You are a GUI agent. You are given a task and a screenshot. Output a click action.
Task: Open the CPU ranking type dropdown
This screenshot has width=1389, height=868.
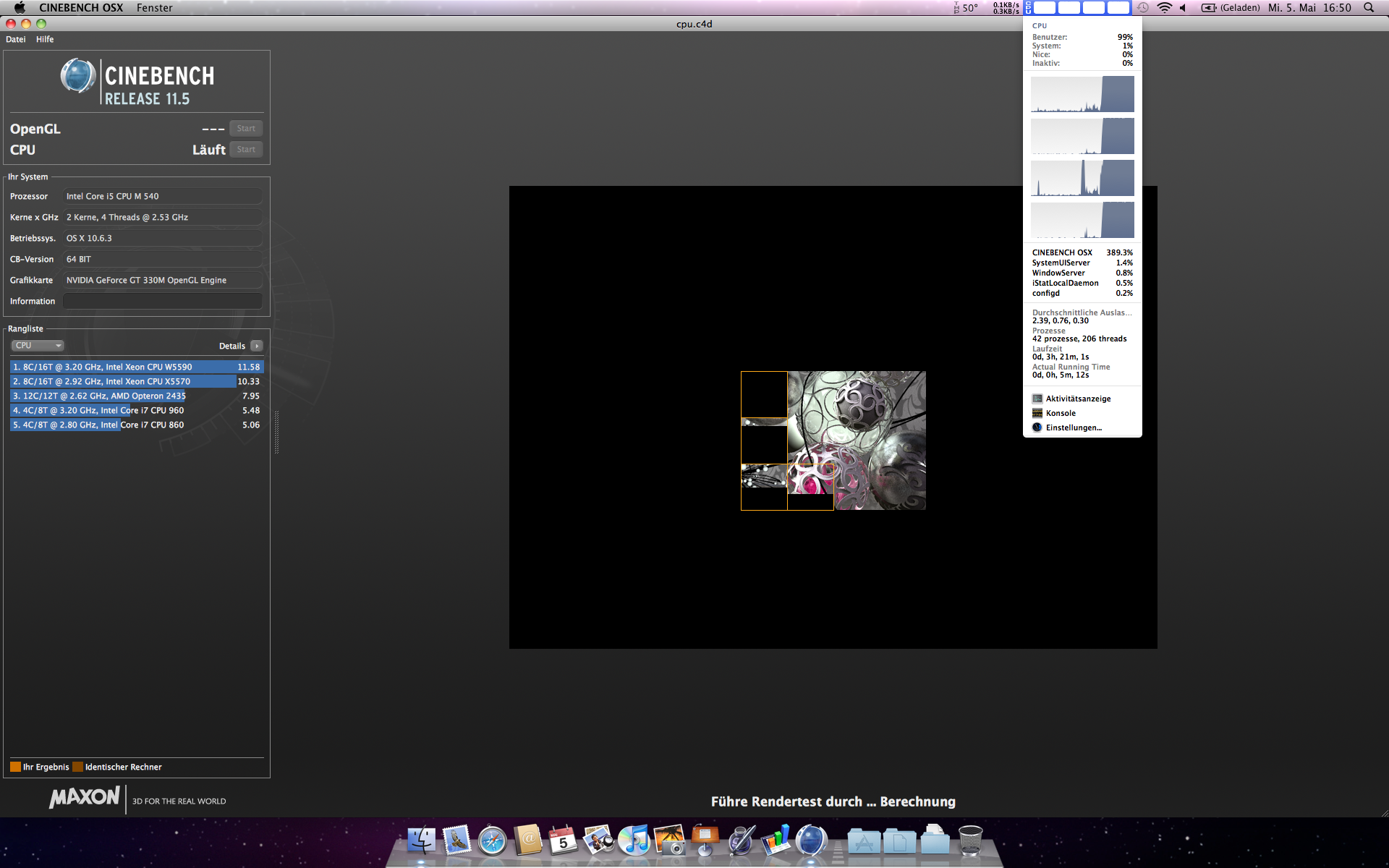(38, 346)
